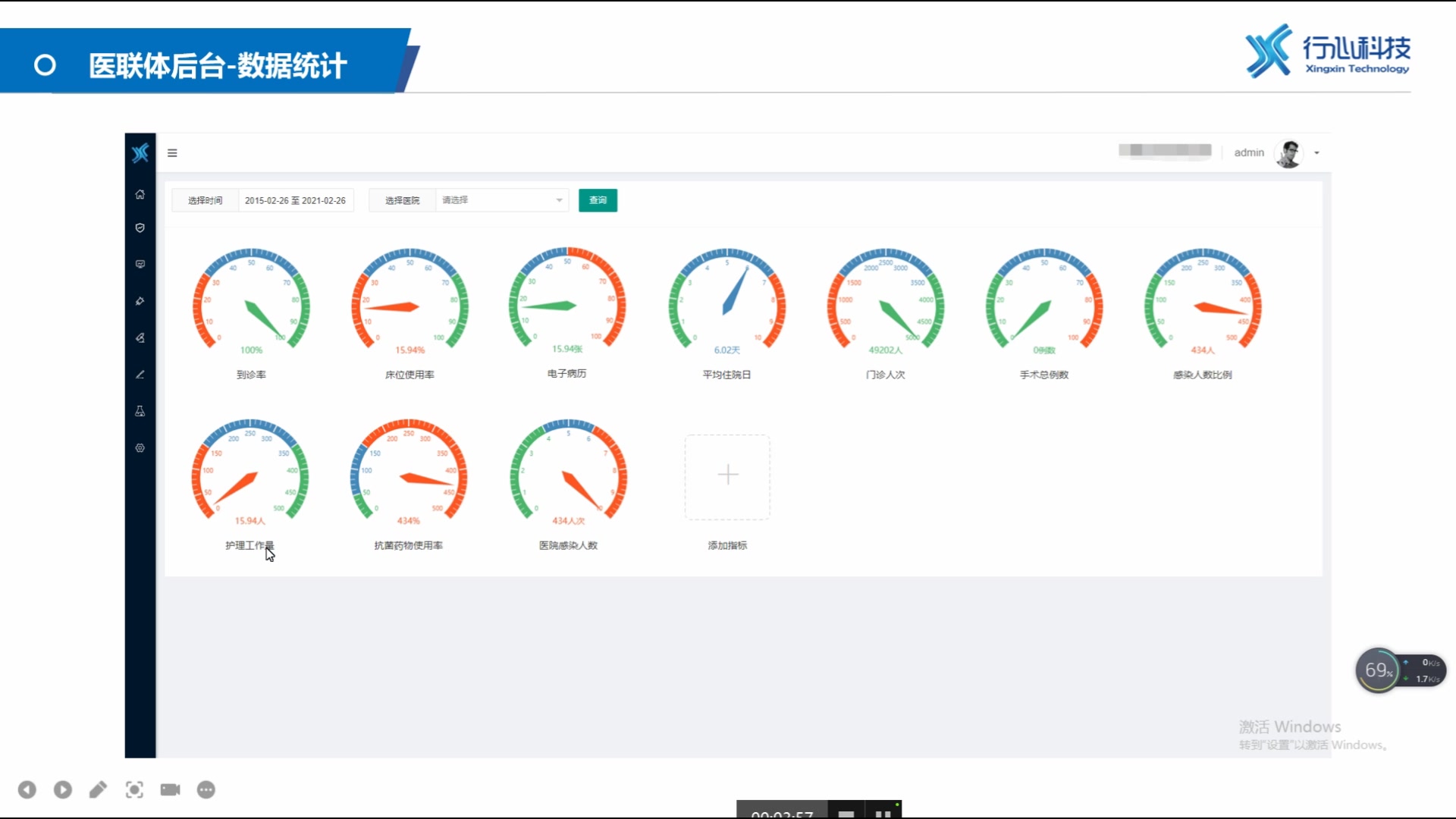Click the 手术总例数 gauge chart
The height and width of the screenshot is (819, 1456).
tap(1044, 300)
